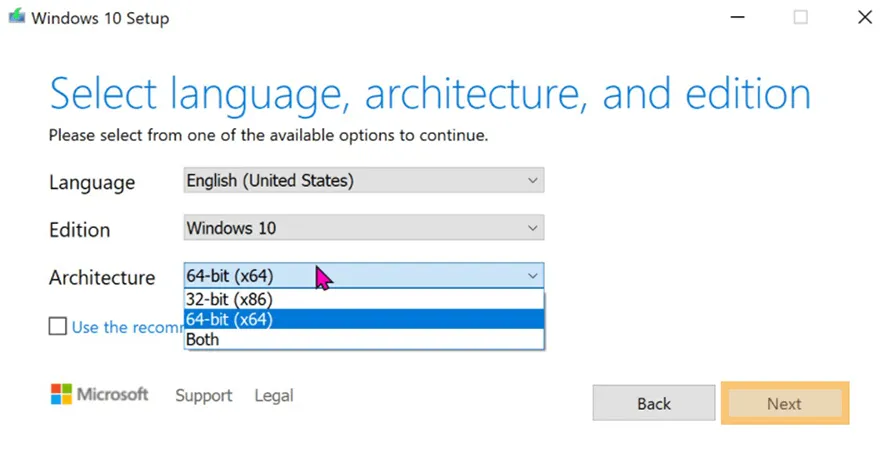Minimize the Windows 10 Setup window
Image resolution: width=892 pixels, height=449 pixels.
point(737,17)
